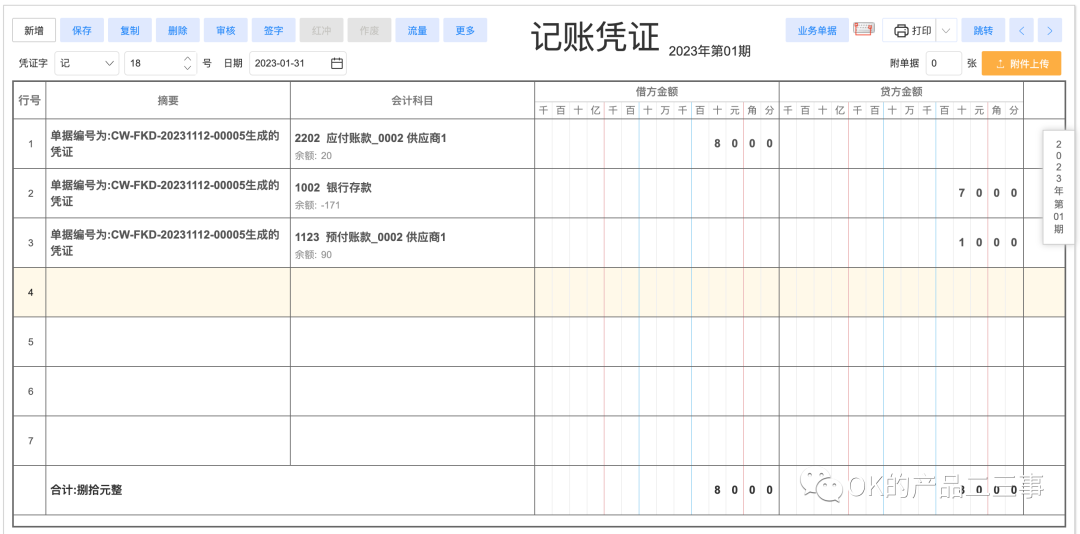
Task: Click the row 3 summary text
Action: [165, 243]
